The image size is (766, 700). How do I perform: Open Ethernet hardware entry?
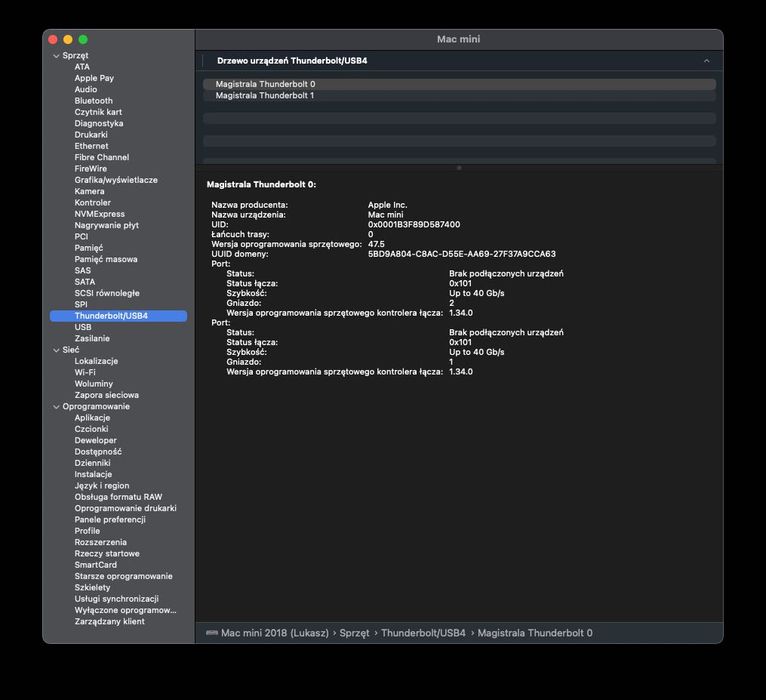pyautogui.click(x=91, y=146)
